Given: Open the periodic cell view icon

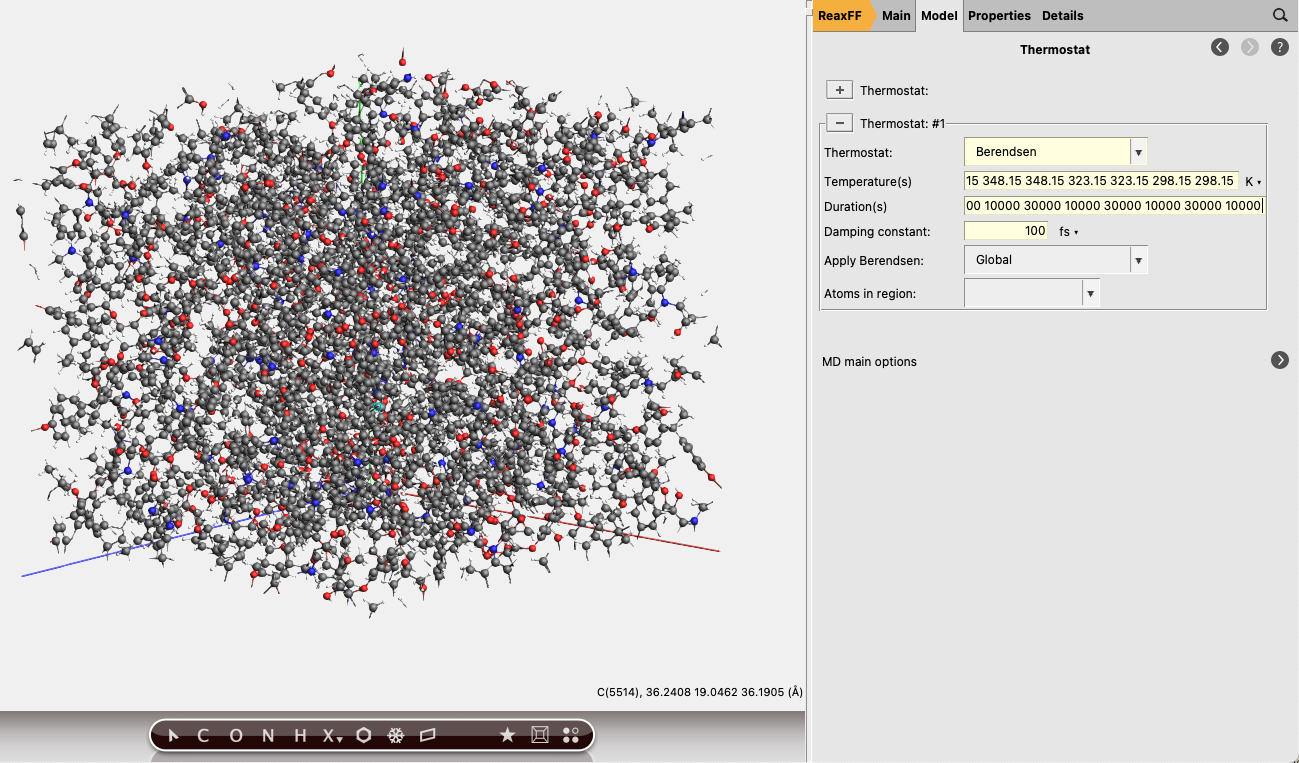Looking at the screenshot, I should pyautogui.click(x=539, y=735).
